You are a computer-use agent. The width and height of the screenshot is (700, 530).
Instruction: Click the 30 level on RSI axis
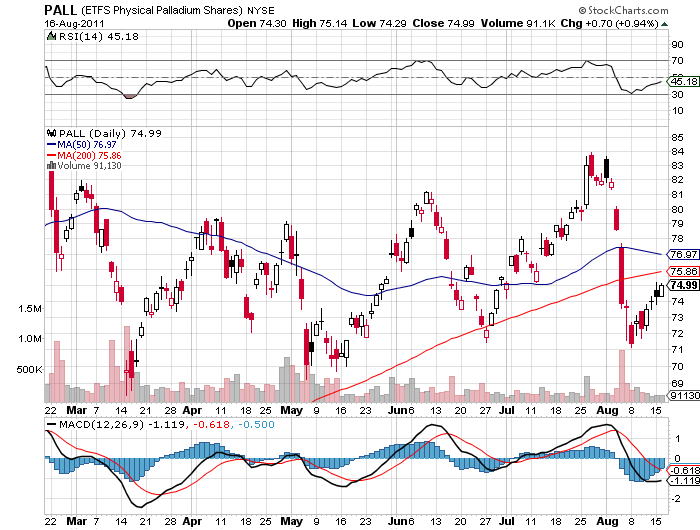coord(677,94)
